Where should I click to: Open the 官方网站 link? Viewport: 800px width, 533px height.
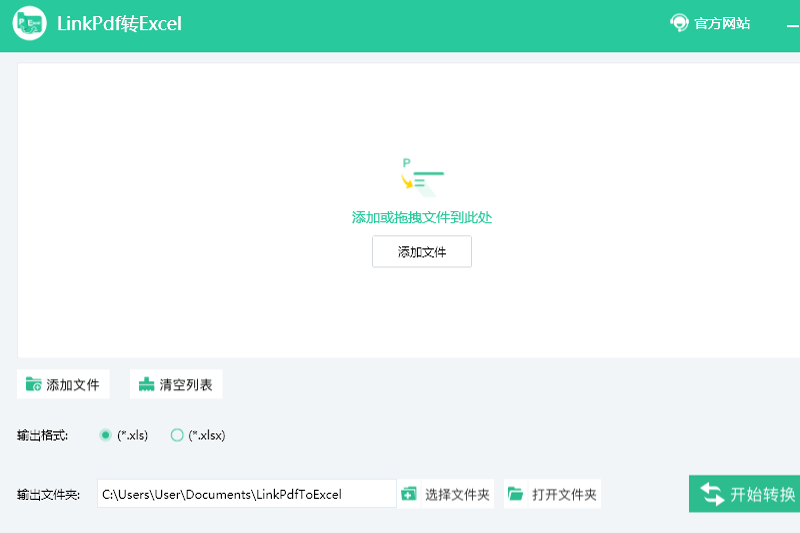click(x=722, y=23)
